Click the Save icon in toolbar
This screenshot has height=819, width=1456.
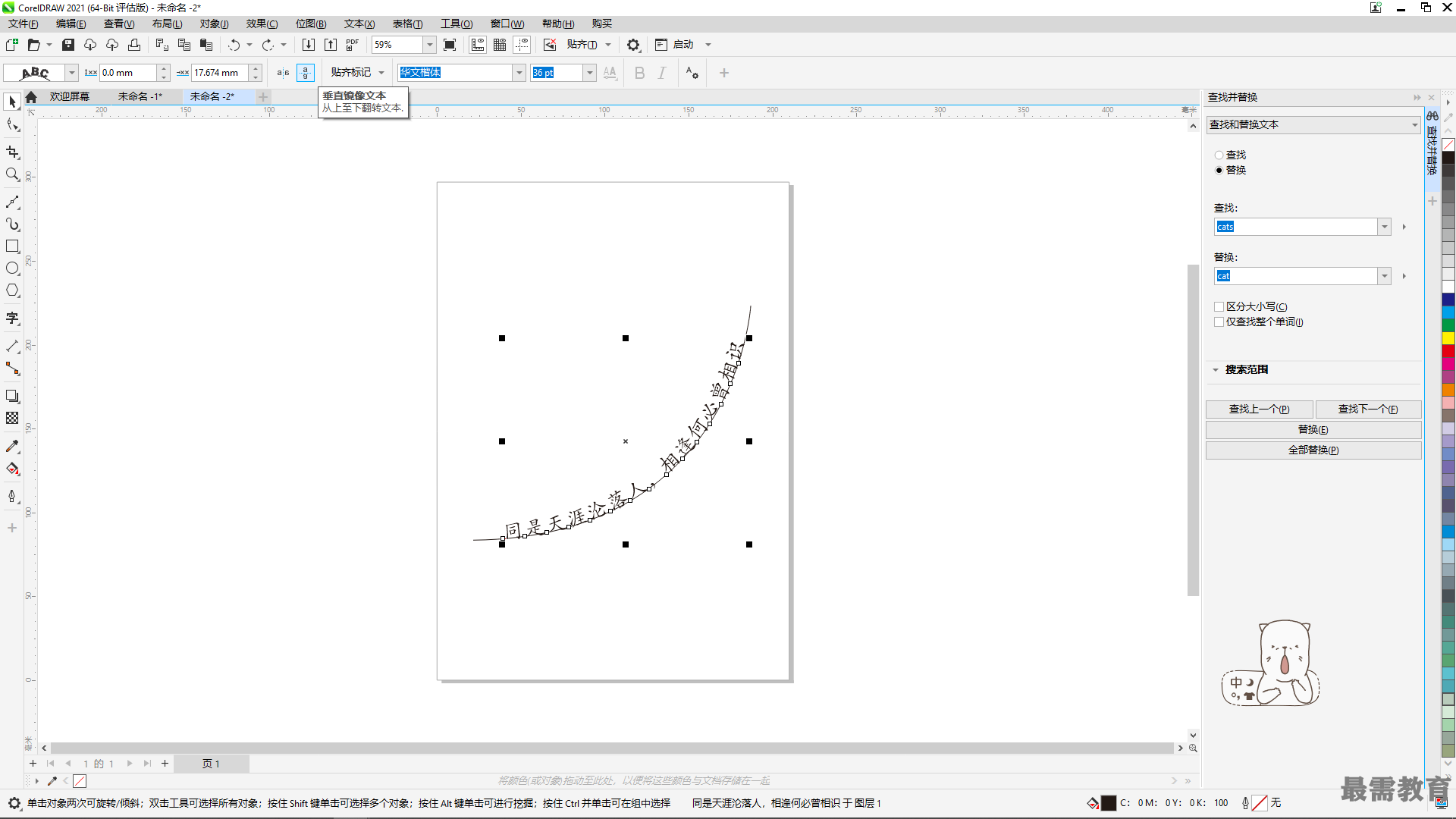[68, 45]
